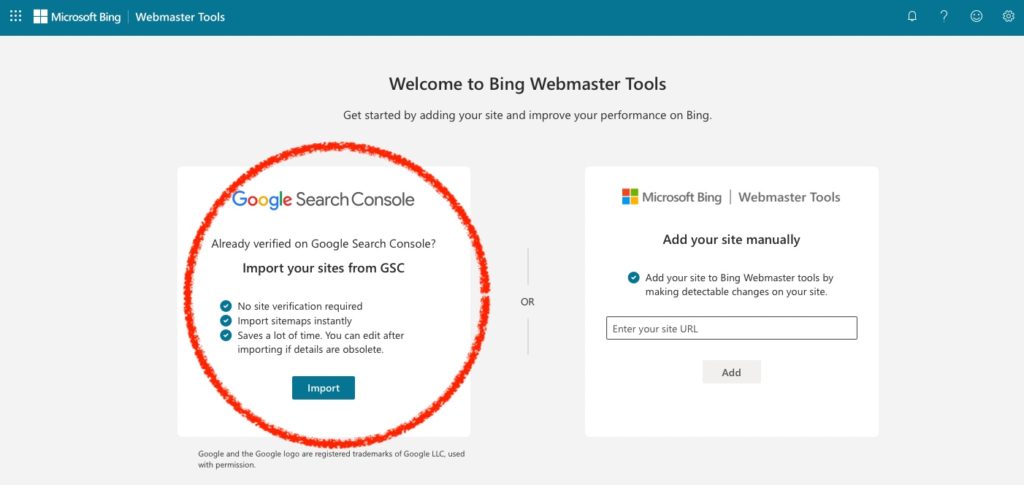Open the settings gear icon
Viewport: 1024px width, 485px height.
coord(1008,17)
